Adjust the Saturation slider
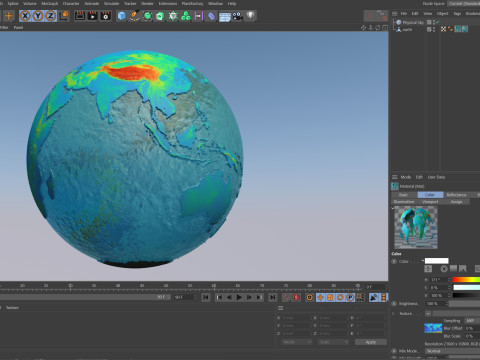This screenshot has height=360, width=480. point(466,287)
